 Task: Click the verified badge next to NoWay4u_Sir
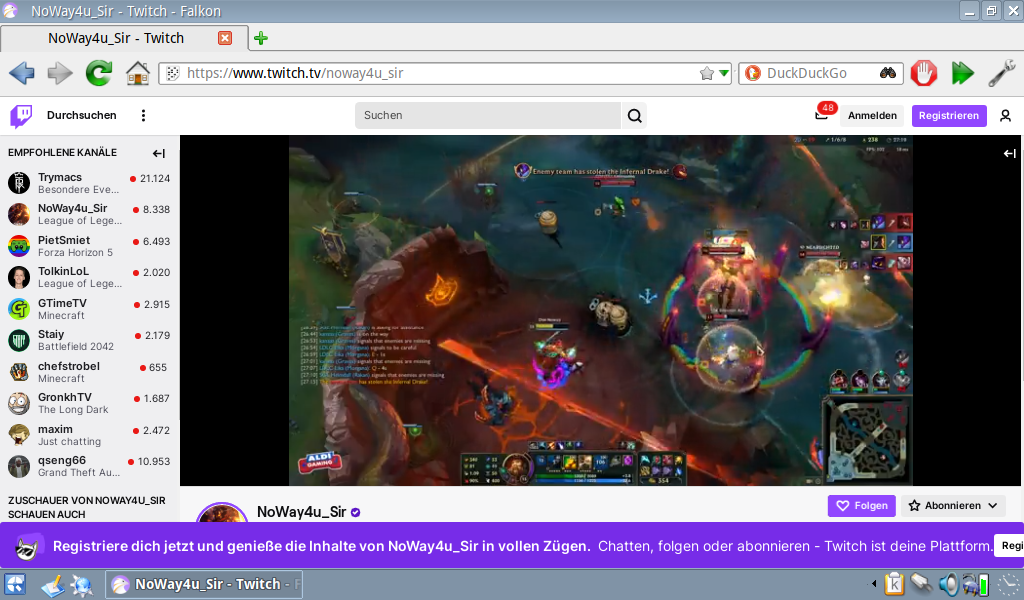[355, 513]
